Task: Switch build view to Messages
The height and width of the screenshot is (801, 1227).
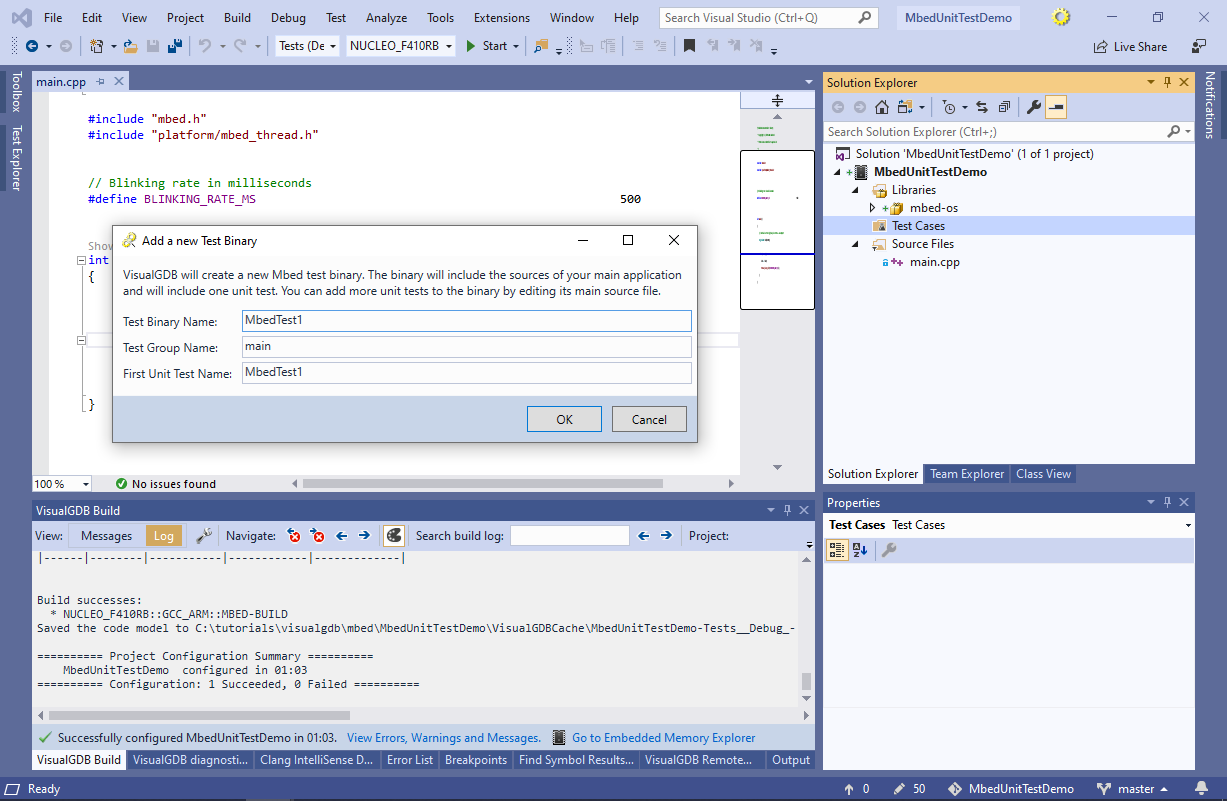Action: pos(106,536)
